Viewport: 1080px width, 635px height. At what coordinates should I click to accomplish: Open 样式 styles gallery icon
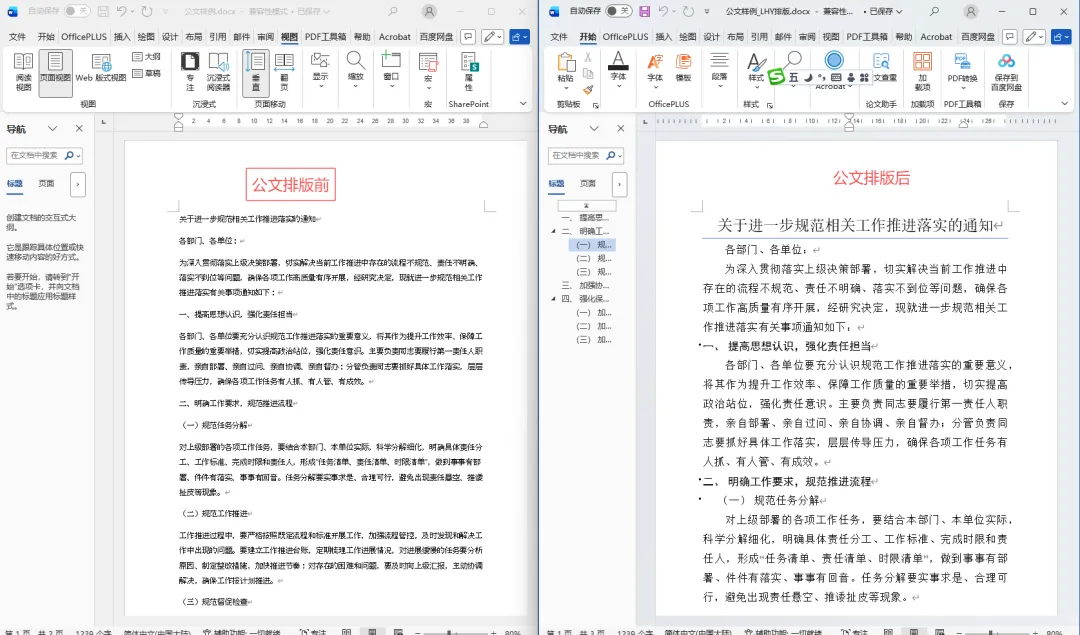(x=756, y=69)
